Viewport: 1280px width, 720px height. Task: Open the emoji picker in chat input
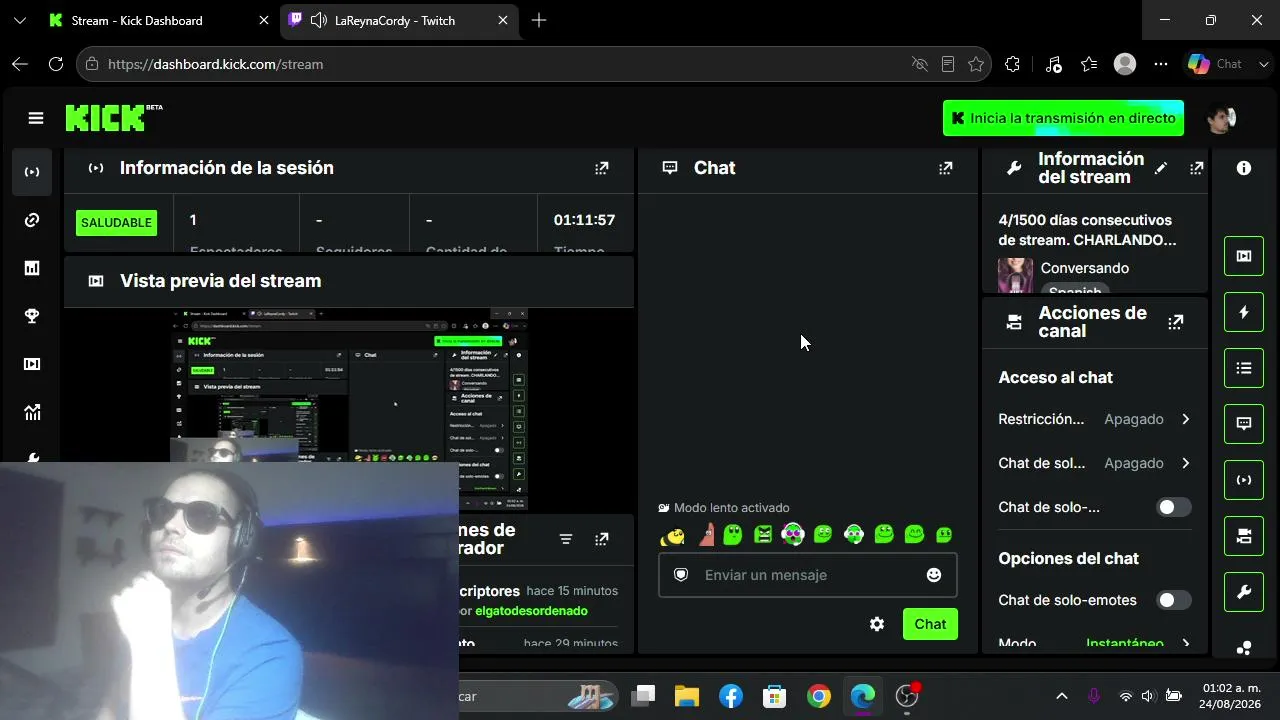pos(934,575)
